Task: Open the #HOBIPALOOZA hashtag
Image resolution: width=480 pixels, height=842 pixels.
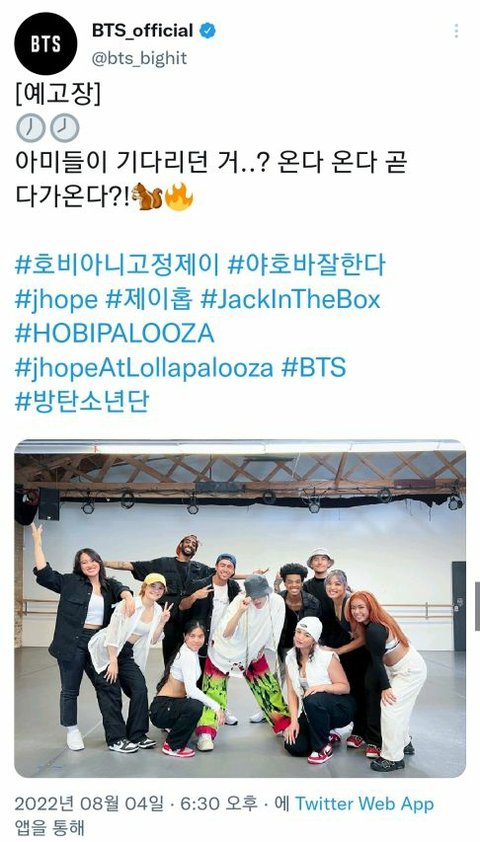Action: pos(114,333)
